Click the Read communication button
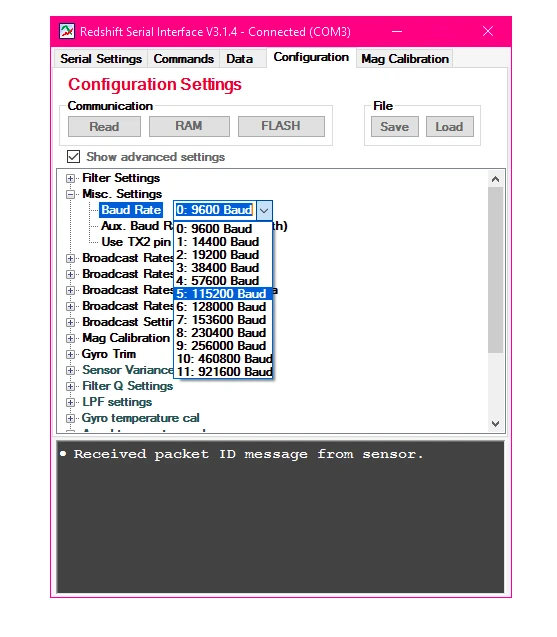The image size is (557, 637). [x=104, y=126]
